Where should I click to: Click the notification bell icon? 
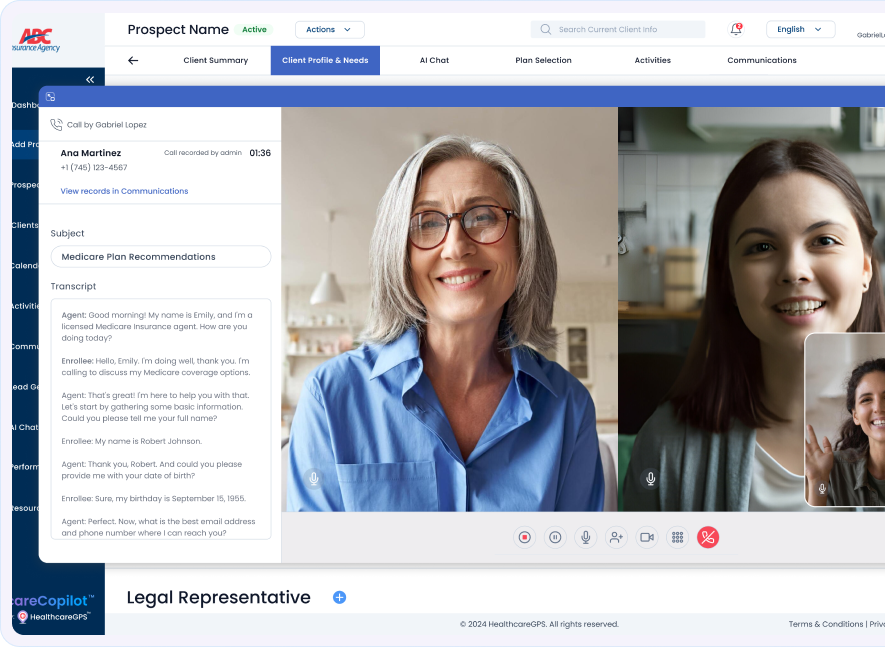(736, 30)
